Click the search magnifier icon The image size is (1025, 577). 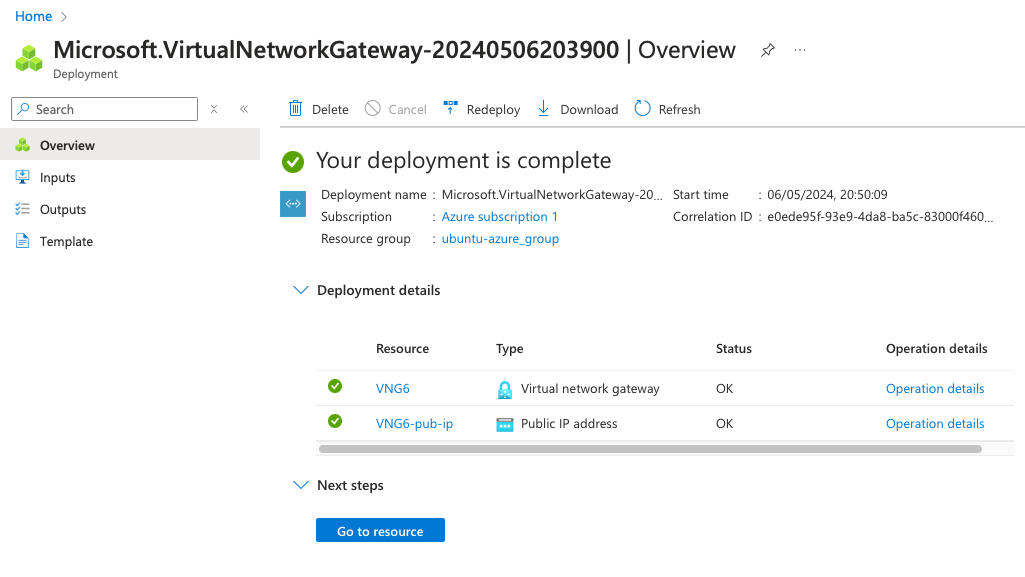[x=24, y=109]
